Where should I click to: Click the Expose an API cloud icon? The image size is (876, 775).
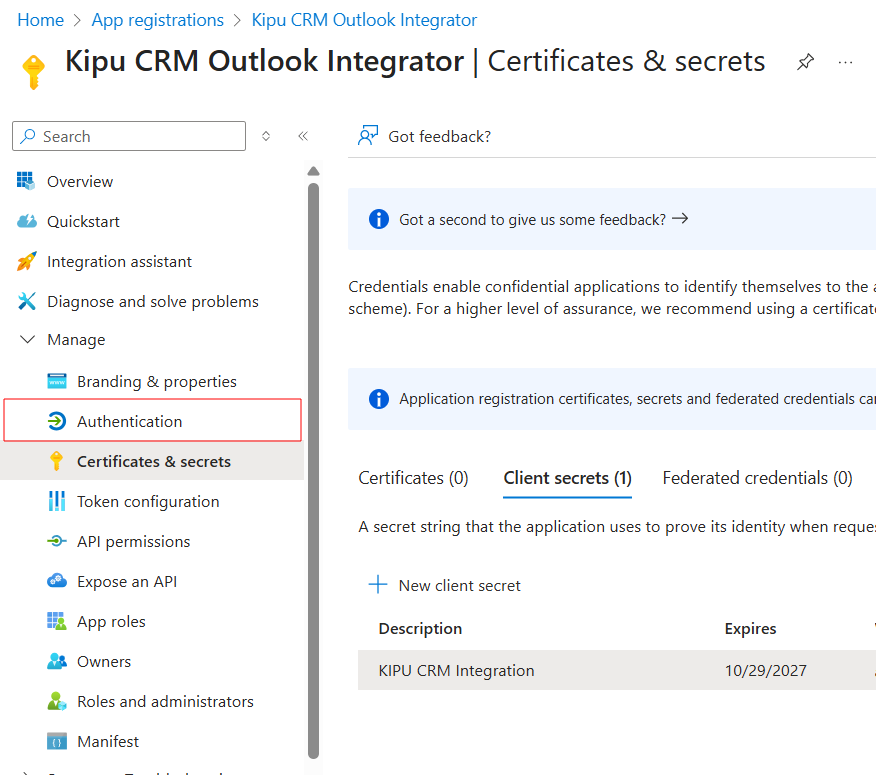(57, 581)
